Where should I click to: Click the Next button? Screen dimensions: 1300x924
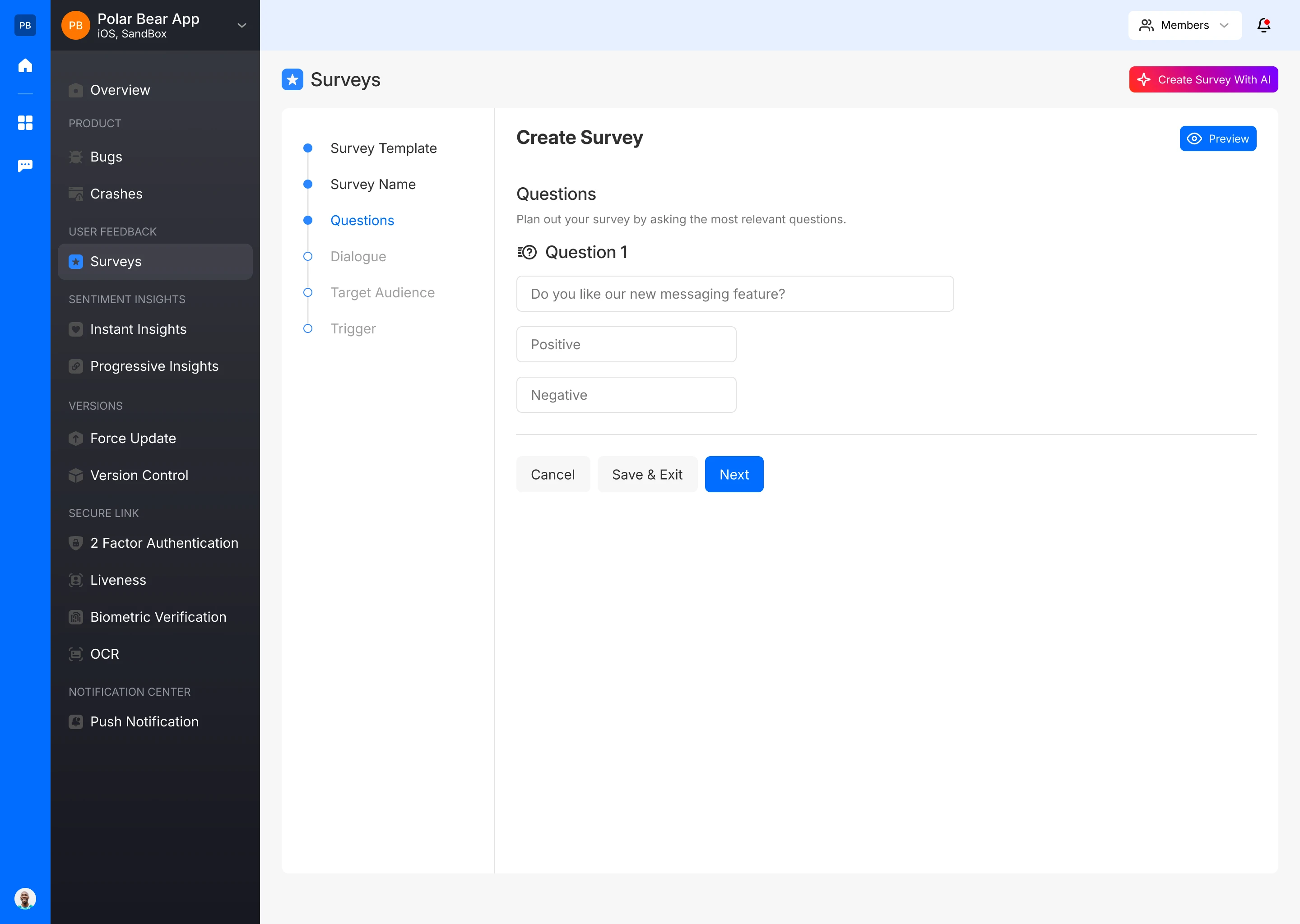click(x=734, y=474)
